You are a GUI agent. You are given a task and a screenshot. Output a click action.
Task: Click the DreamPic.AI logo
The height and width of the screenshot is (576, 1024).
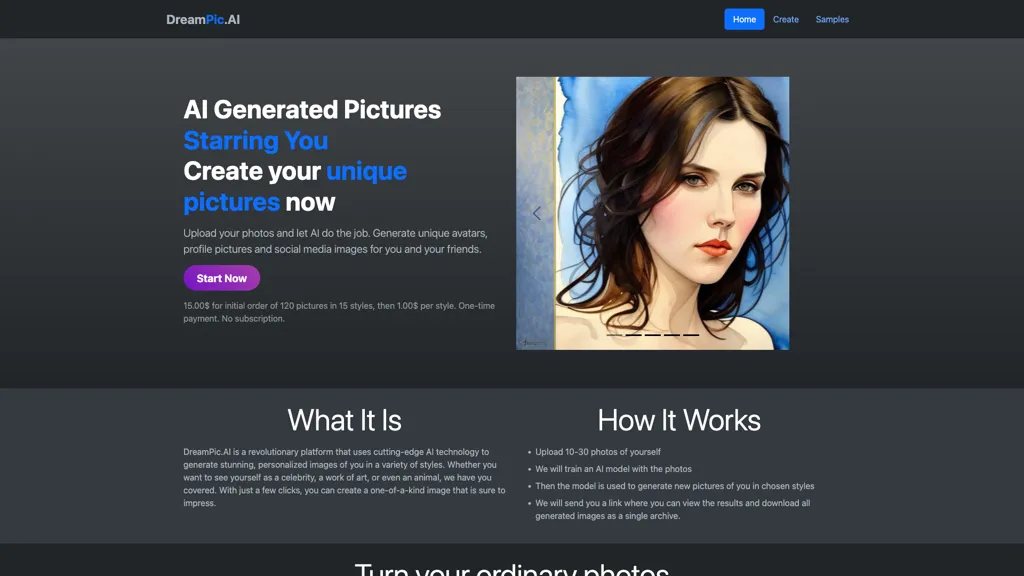pos(202,20)
